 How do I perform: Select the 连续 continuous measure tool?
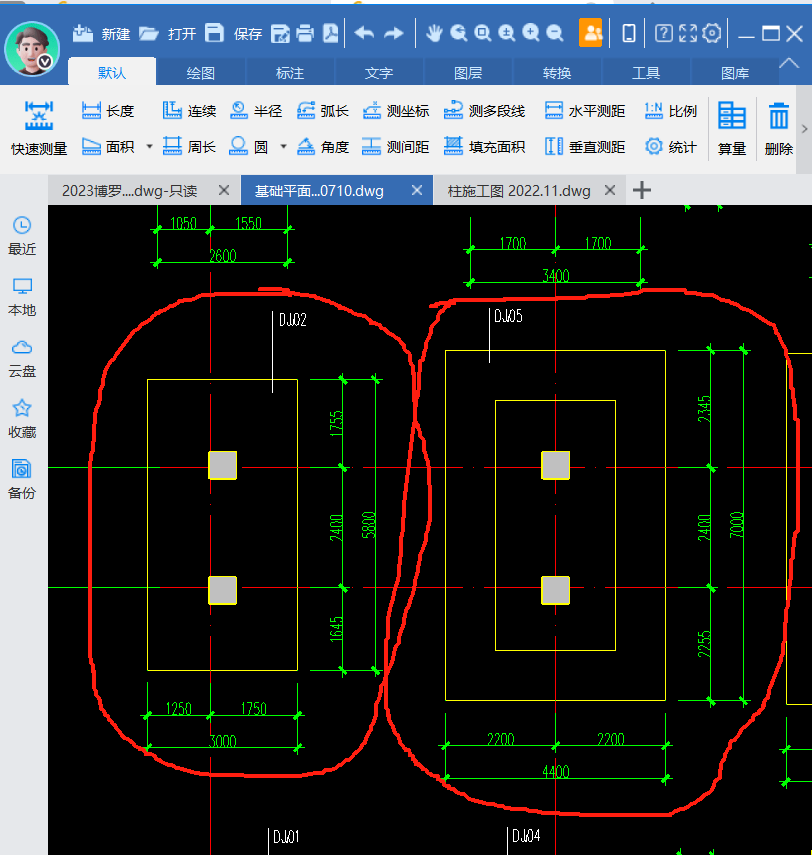189,111
